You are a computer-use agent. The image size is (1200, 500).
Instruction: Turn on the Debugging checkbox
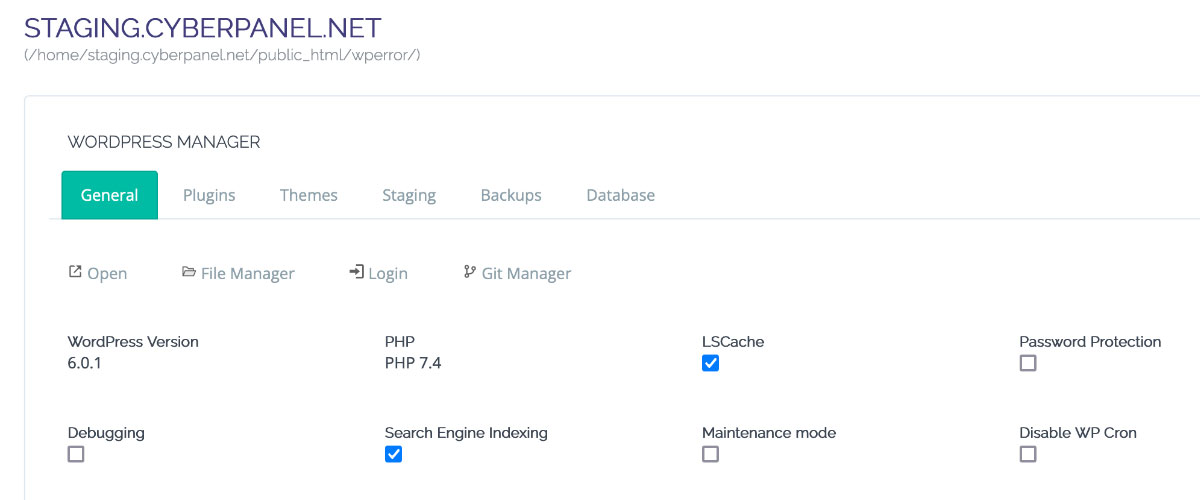coord(76,454)
